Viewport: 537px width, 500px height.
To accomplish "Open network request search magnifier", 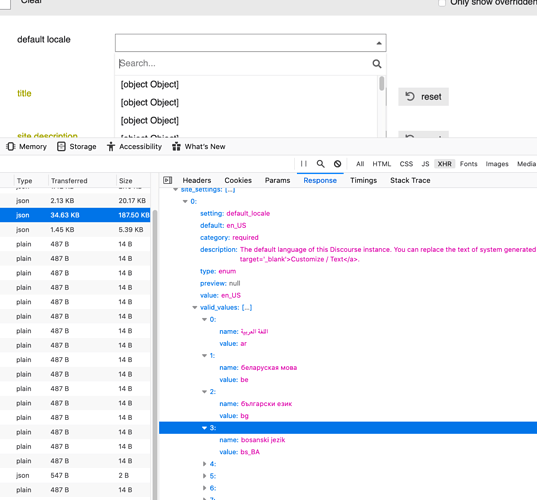I will 320,164.
